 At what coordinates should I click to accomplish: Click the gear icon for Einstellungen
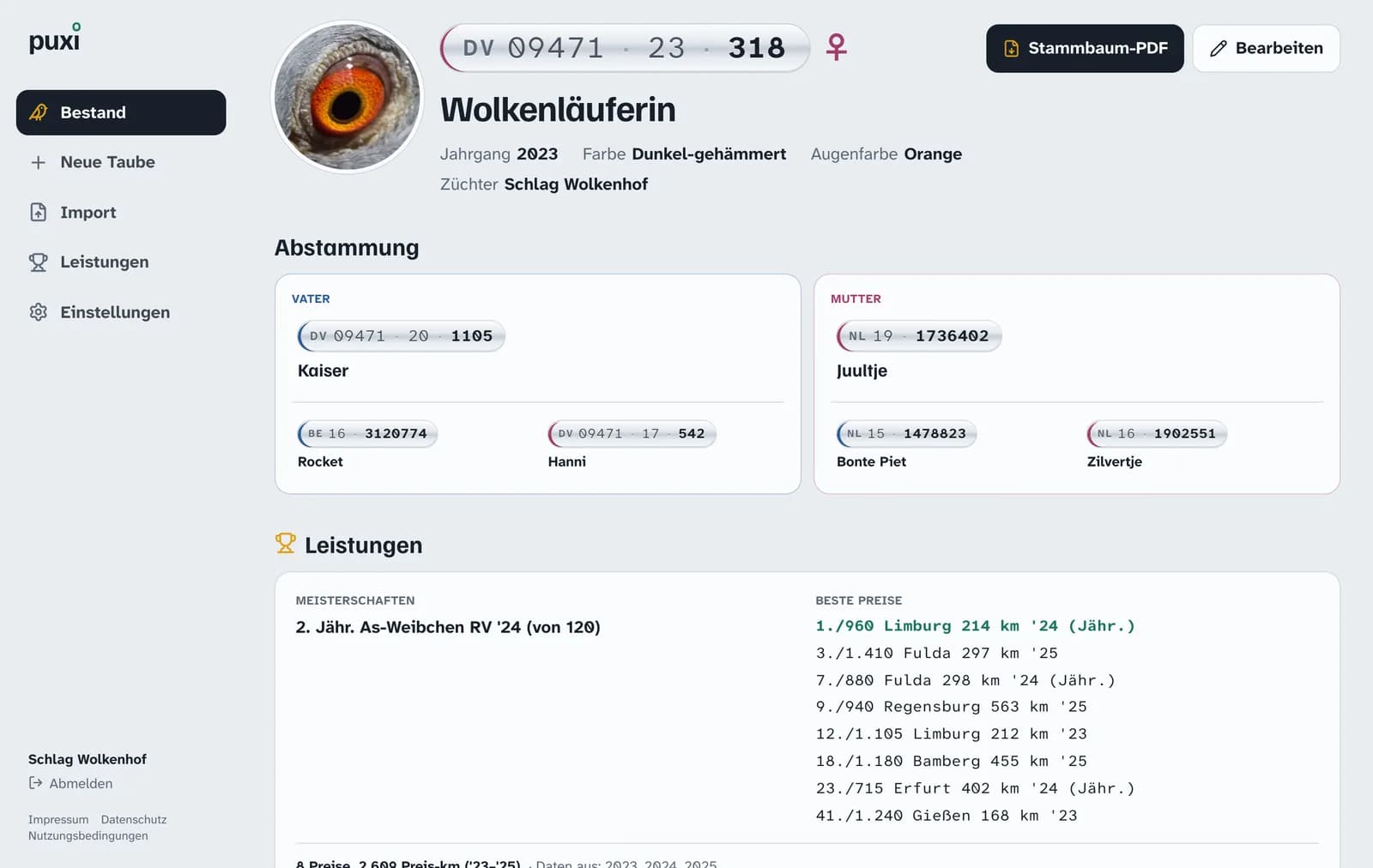pyautogui.click(x=39, y=312)
